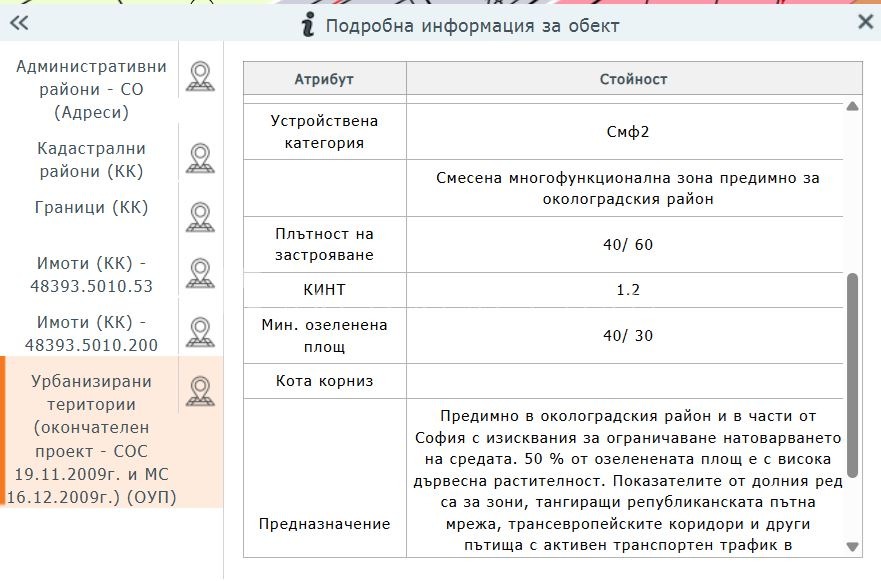881x581 pixels.
Task: Click the scrollbar thumb of the attribute table
Action: [x=853, y=370]
